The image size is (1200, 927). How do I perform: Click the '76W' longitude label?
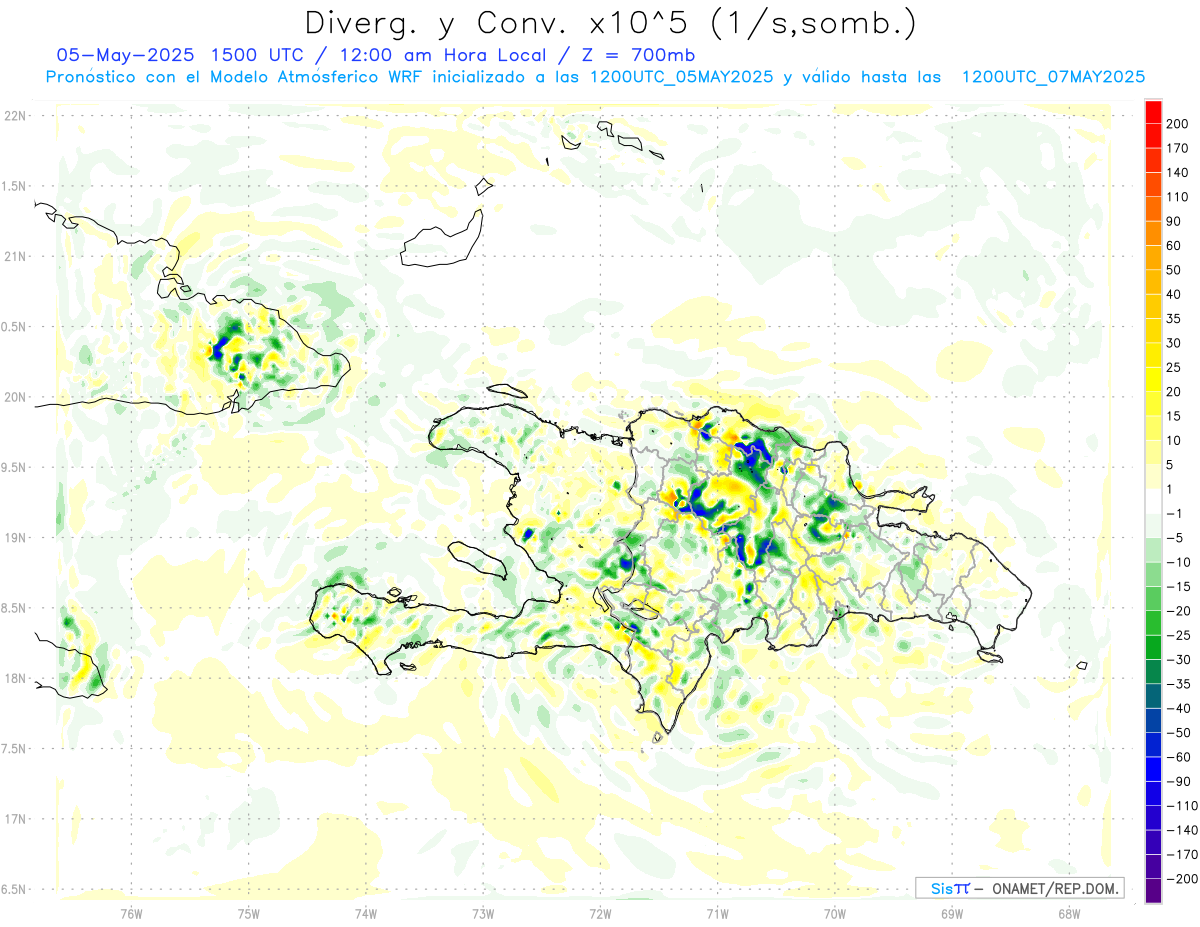click(x=131, y=912)
